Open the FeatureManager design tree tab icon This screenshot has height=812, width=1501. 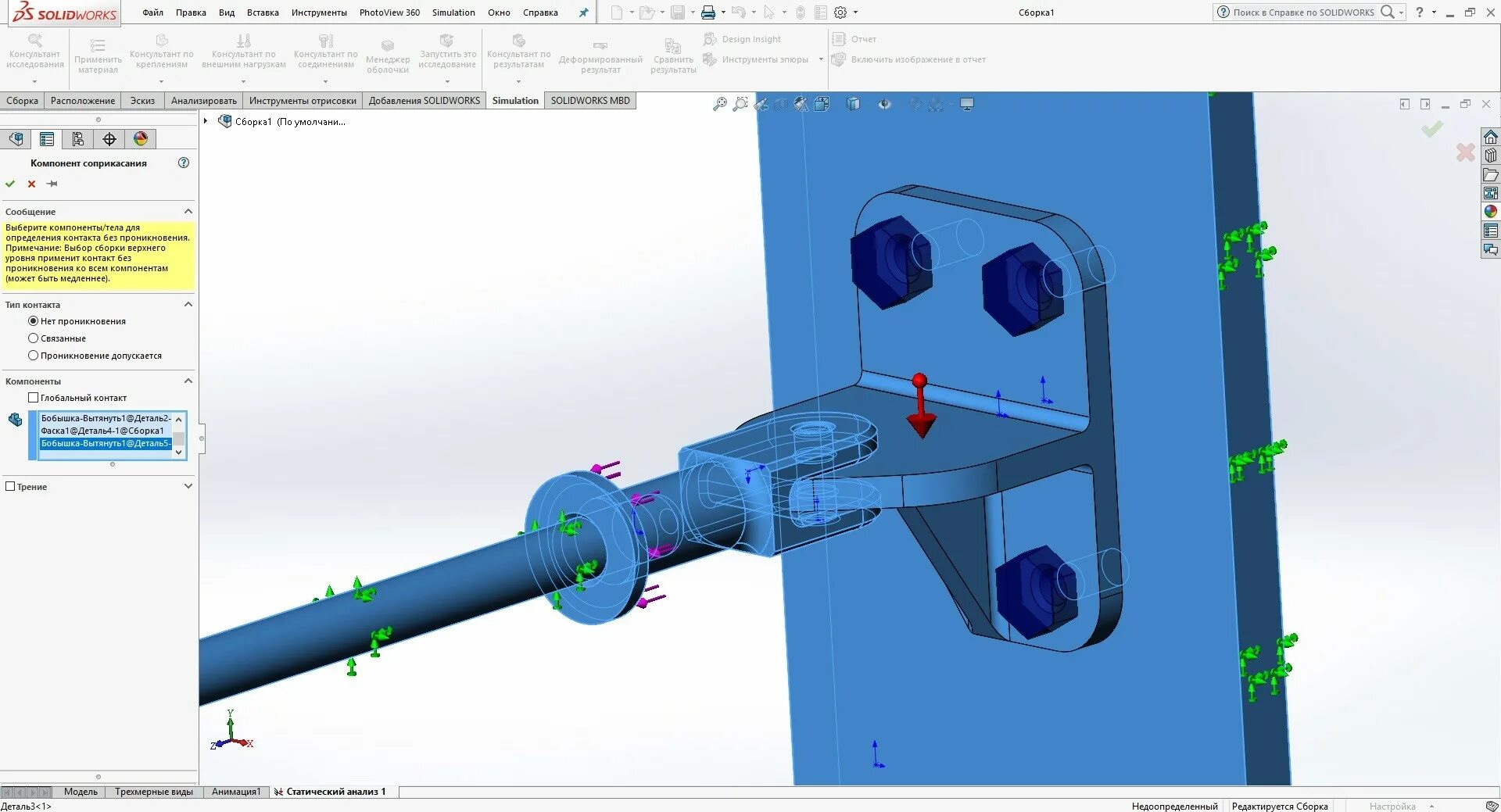click(16, 139)
